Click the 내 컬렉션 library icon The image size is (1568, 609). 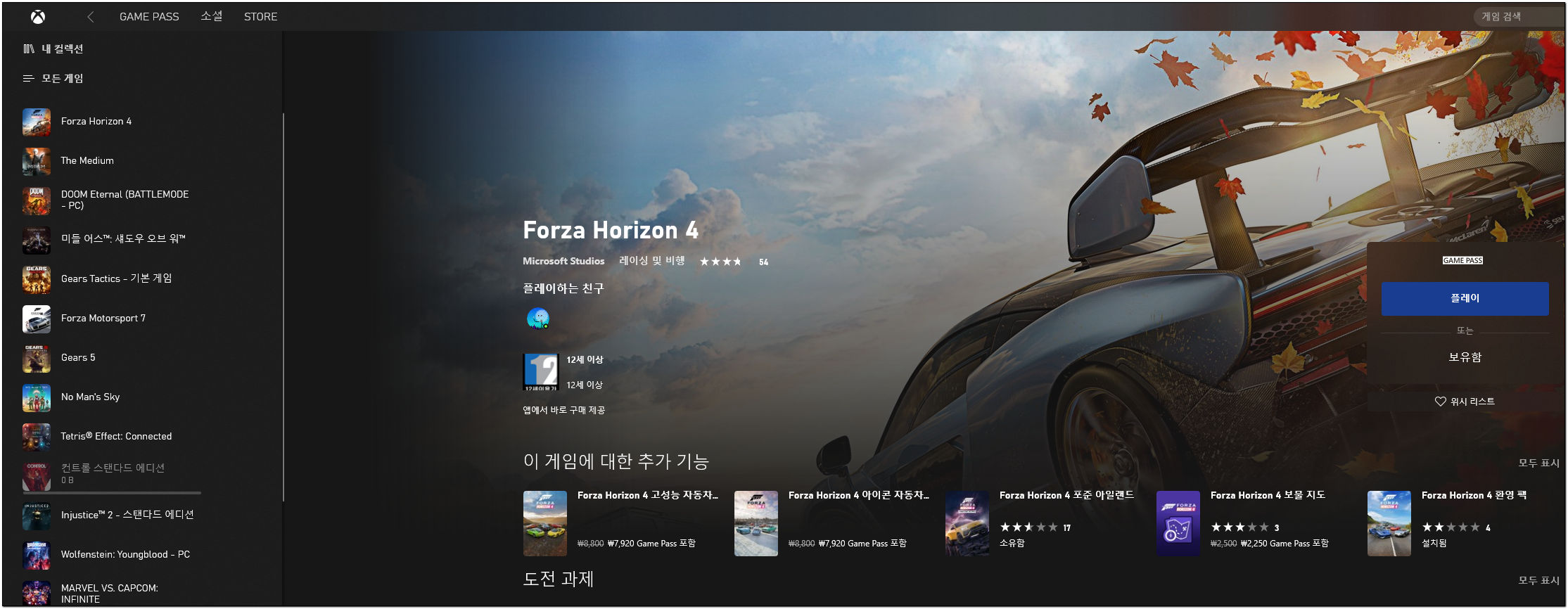(x=29, y=49)
